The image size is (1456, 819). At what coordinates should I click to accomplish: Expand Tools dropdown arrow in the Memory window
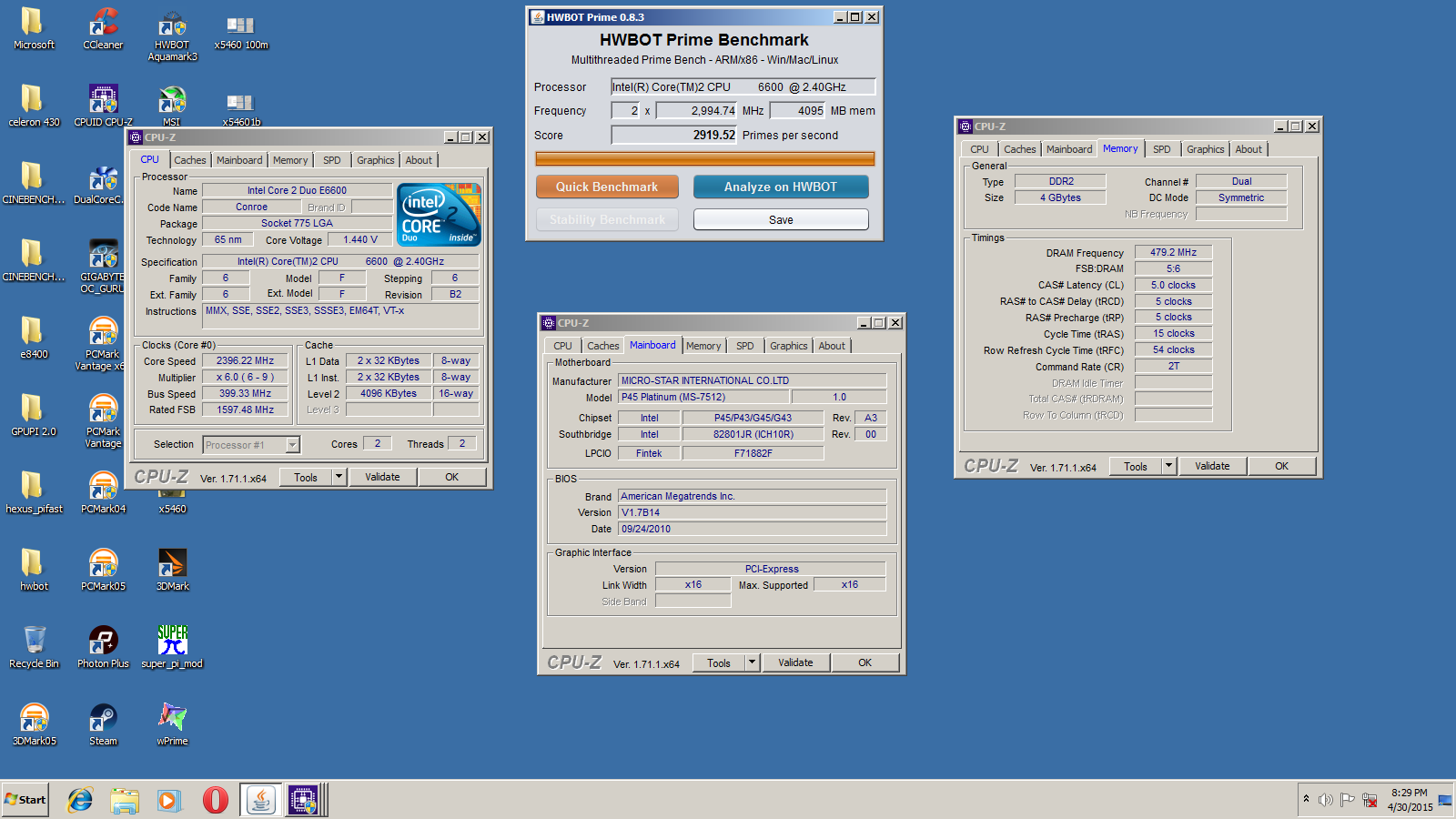1169,466
